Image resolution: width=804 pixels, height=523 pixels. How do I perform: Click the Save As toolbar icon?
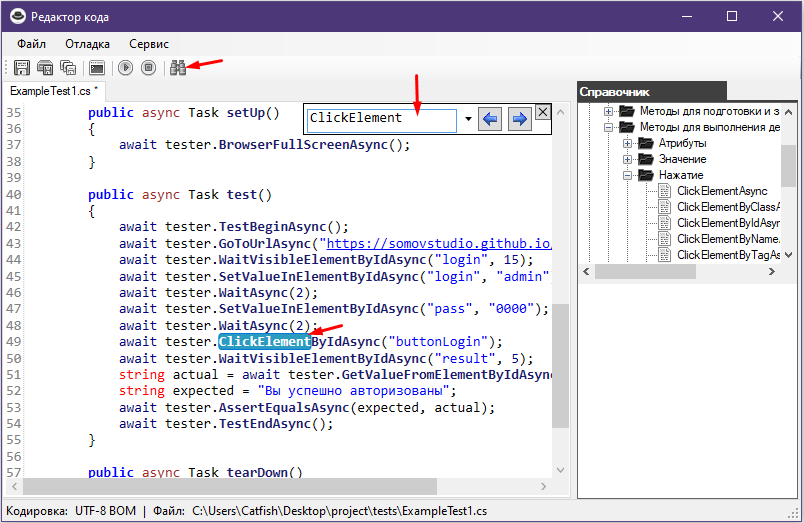point(45,68)
